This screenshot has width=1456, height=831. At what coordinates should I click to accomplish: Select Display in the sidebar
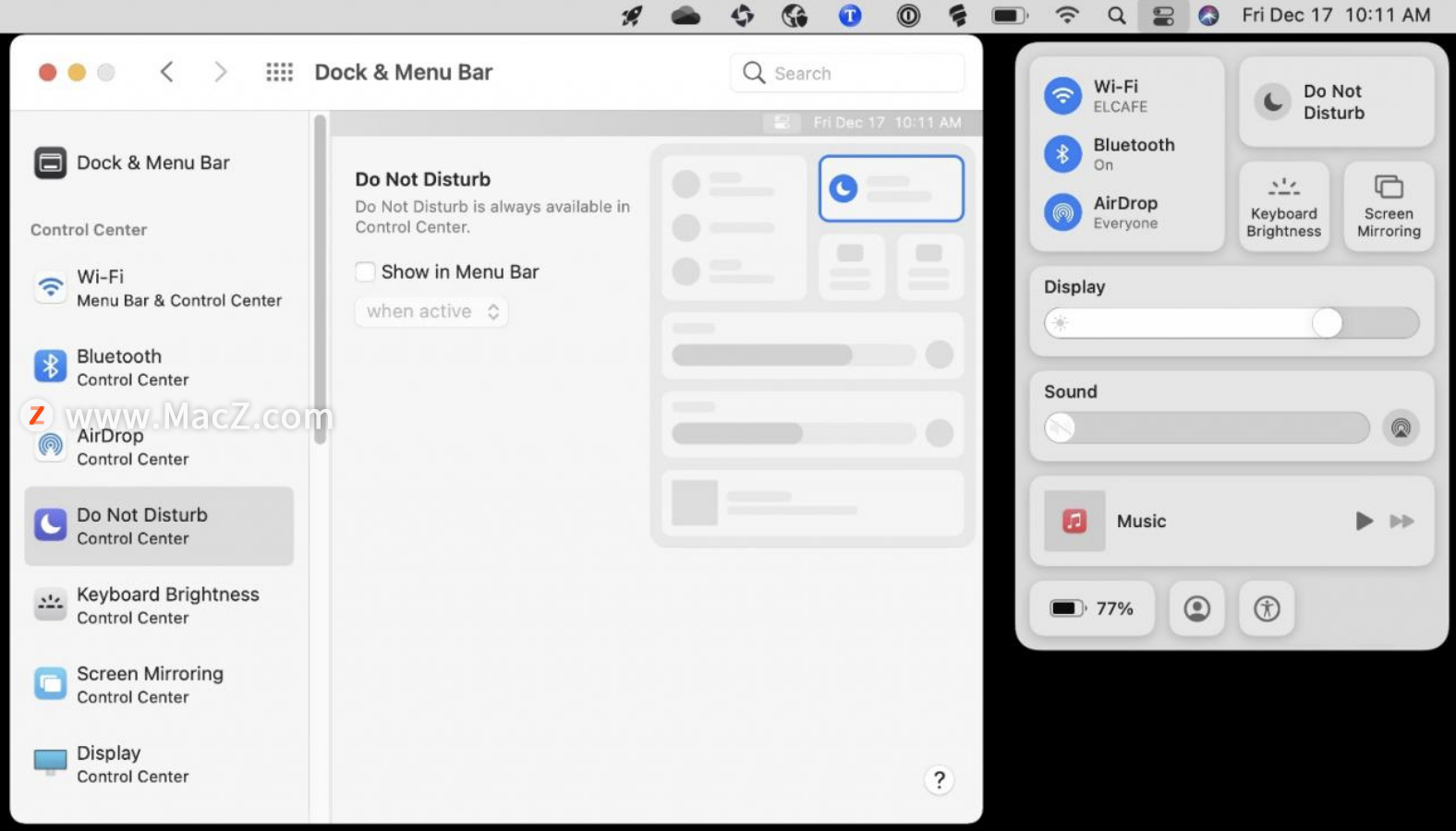point(159,765)
